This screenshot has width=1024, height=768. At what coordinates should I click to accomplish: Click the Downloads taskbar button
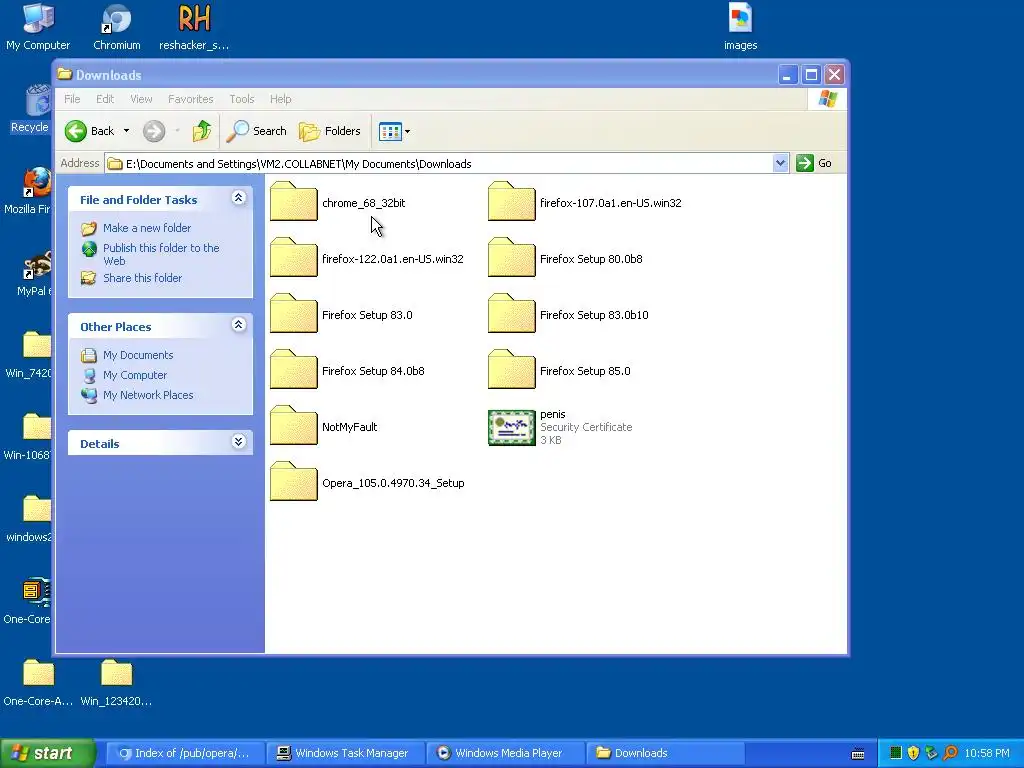click(x=665, y=753)
